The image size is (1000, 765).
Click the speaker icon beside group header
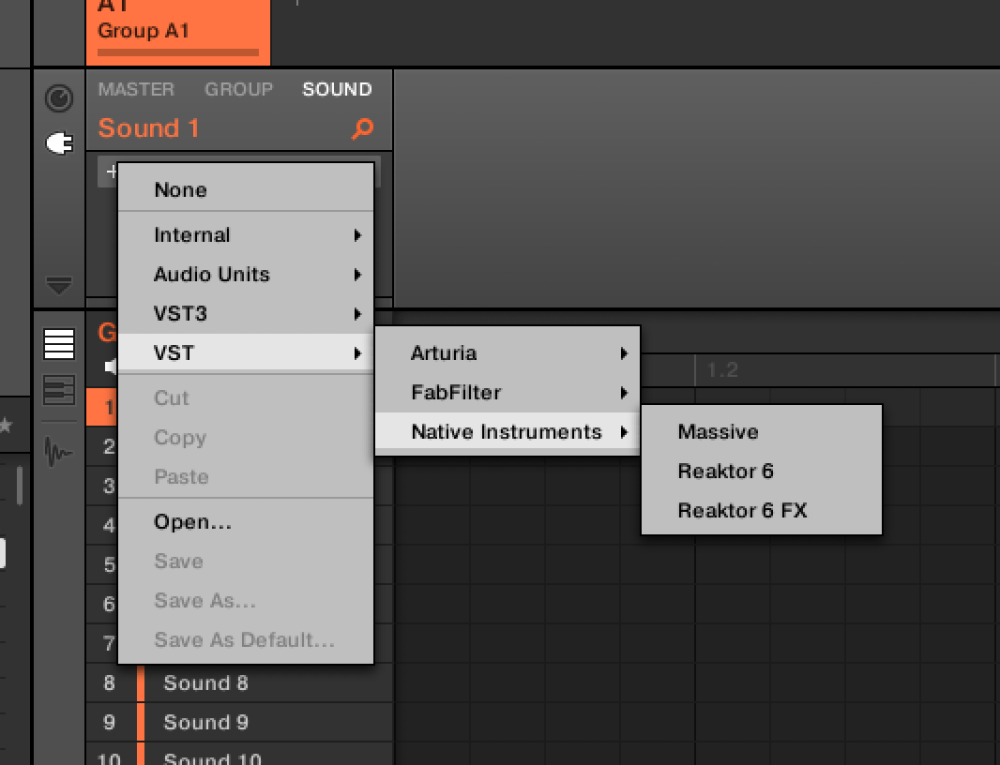(x=111, y=366)
